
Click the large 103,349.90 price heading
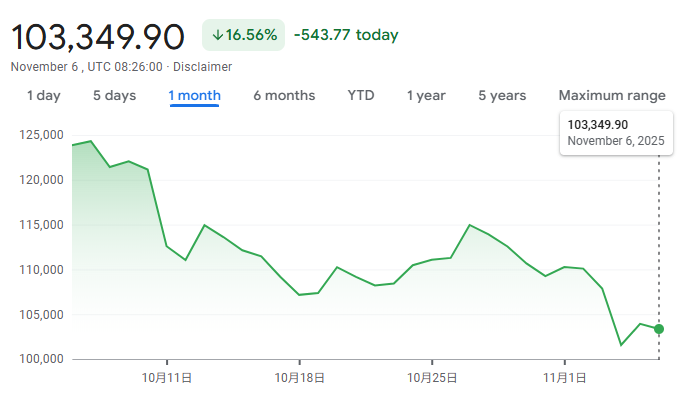[x=98, y=36]
